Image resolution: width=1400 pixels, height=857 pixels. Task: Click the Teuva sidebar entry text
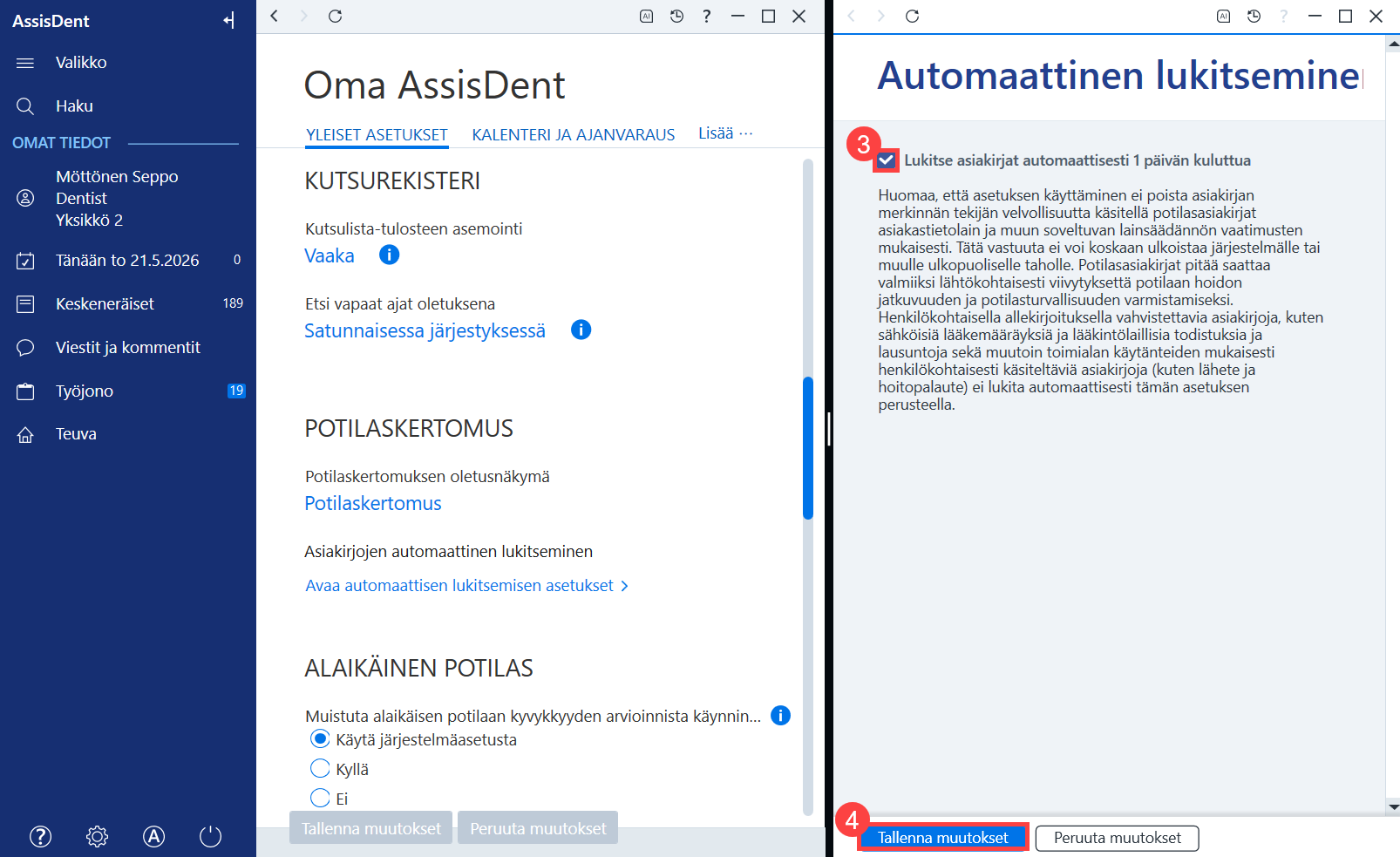coord(76,434)
